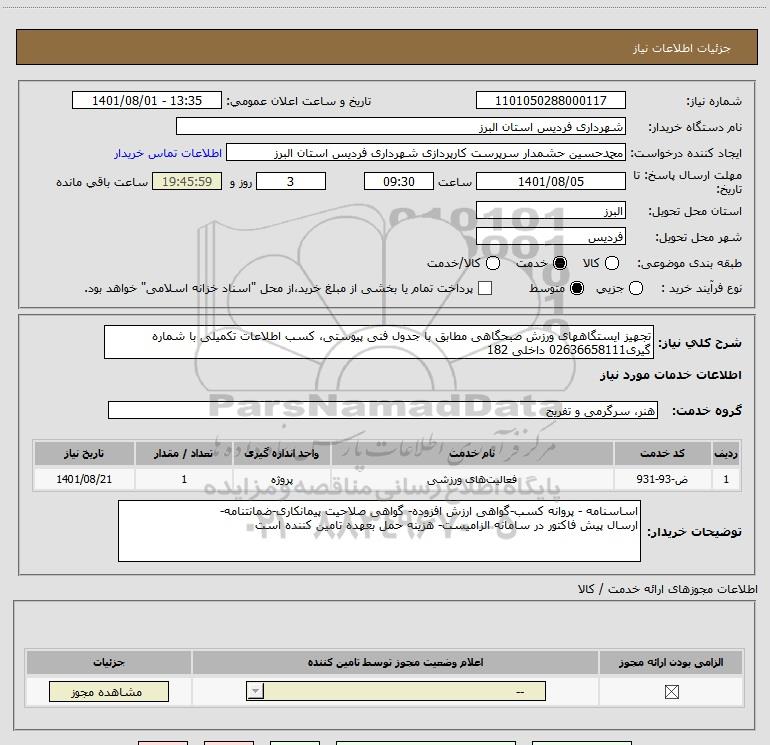Click delivery province field البرز

(550, 211)
